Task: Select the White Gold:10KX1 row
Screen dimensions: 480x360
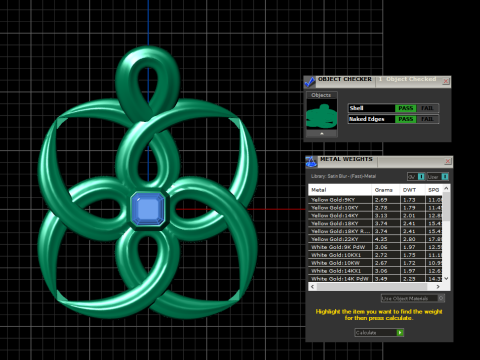Action: point(375,255)
